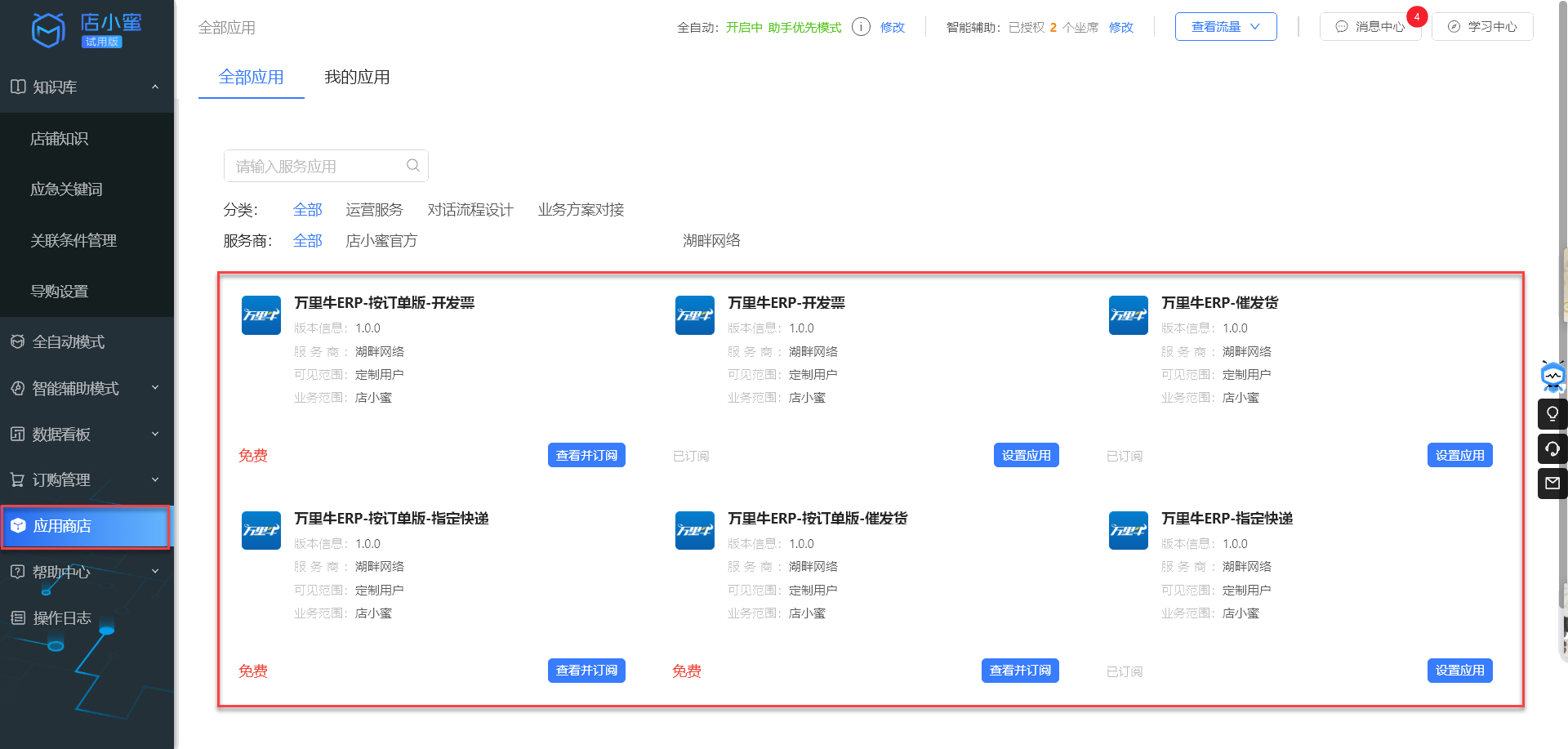Viewport: 1568px width, 749px height.
Task: Click the 万里牛ERP-指定快递 app logo
Action: tap(1129, 531)
